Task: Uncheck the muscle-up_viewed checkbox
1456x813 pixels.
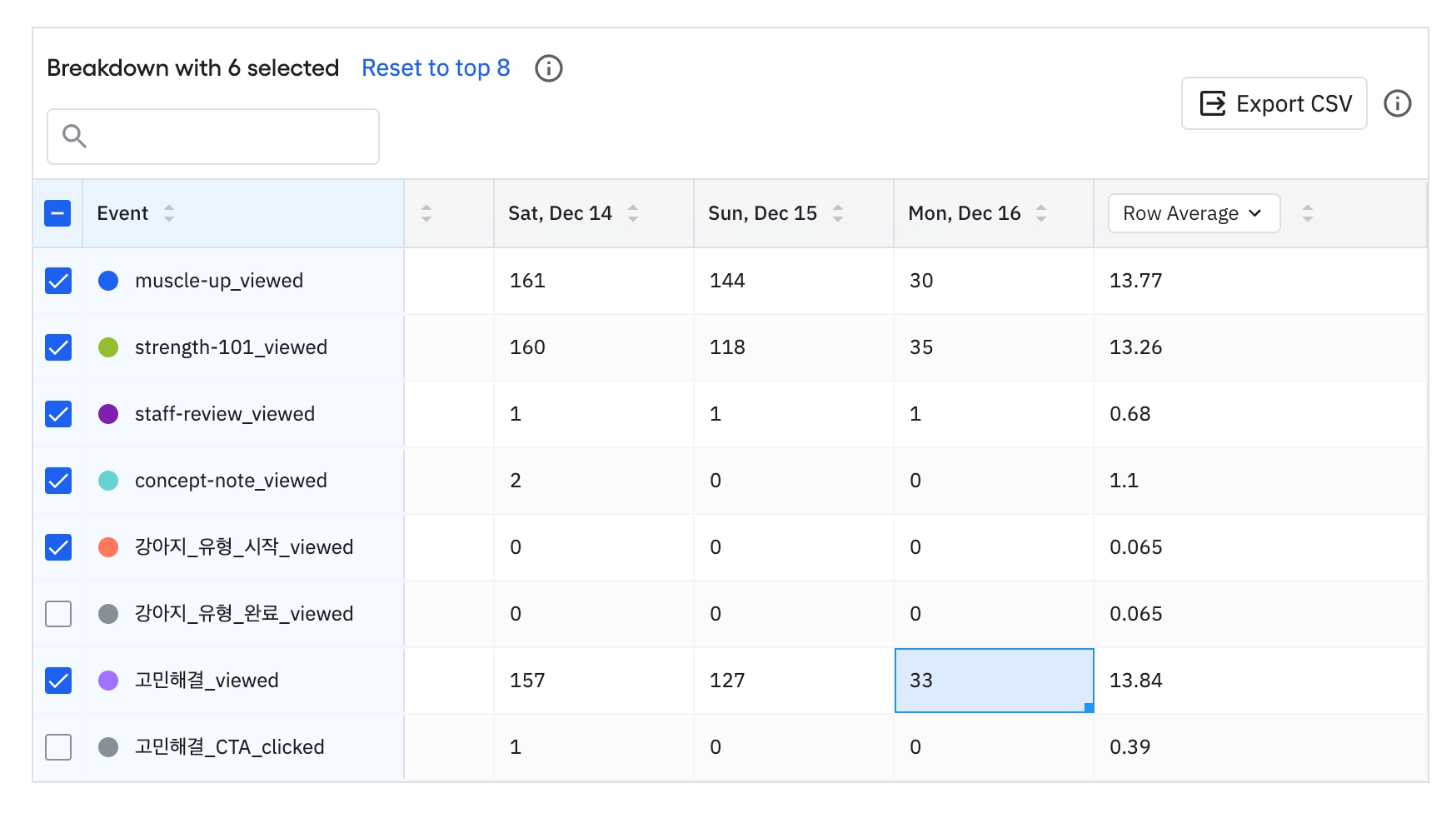Action: (58, 281)
